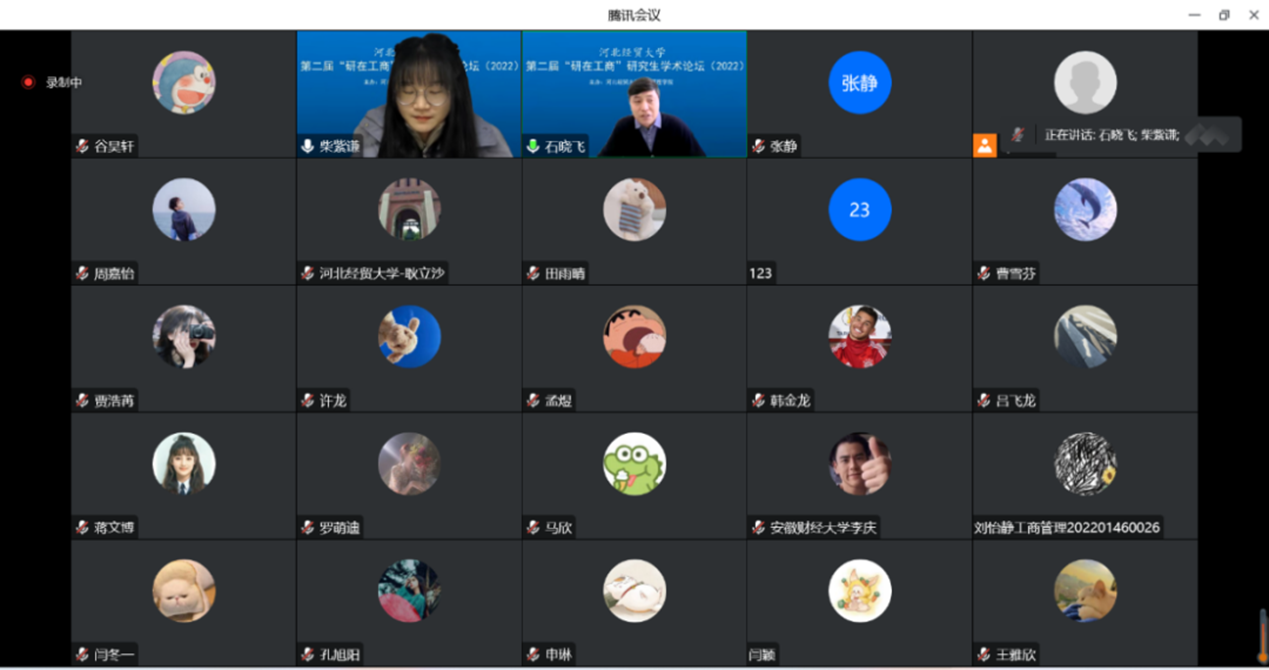
Task: Click the name label 刘怡静工商管理202201460026
Action: (x=1067, y=527)
